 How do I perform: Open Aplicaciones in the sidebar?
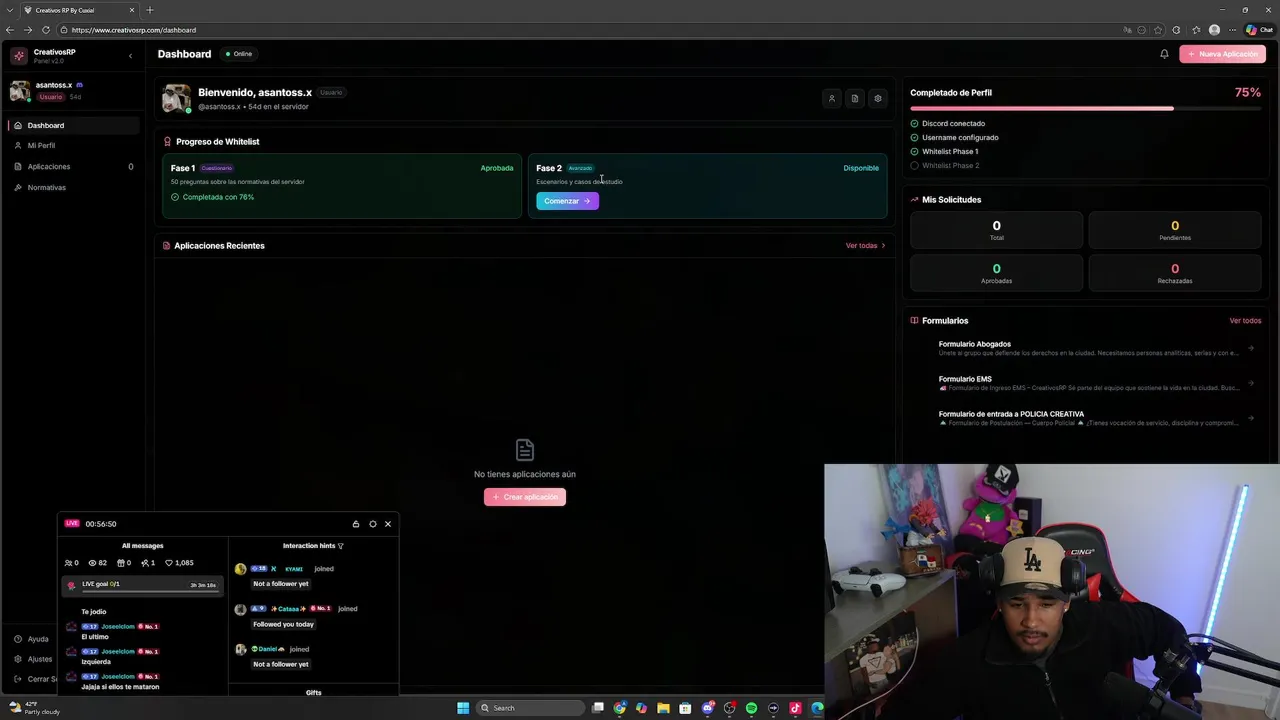coord(72,167)
